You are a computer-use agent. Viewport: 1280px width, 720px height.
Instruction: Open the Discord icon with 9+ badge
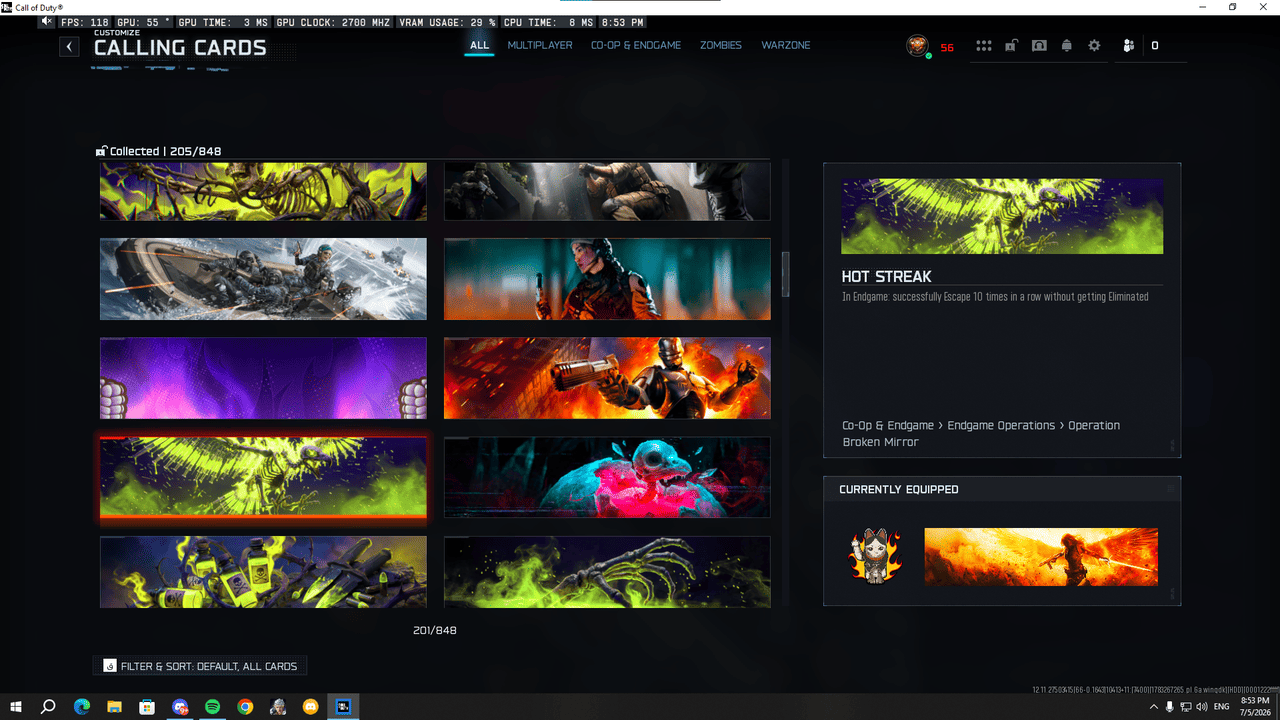[180, 707]
